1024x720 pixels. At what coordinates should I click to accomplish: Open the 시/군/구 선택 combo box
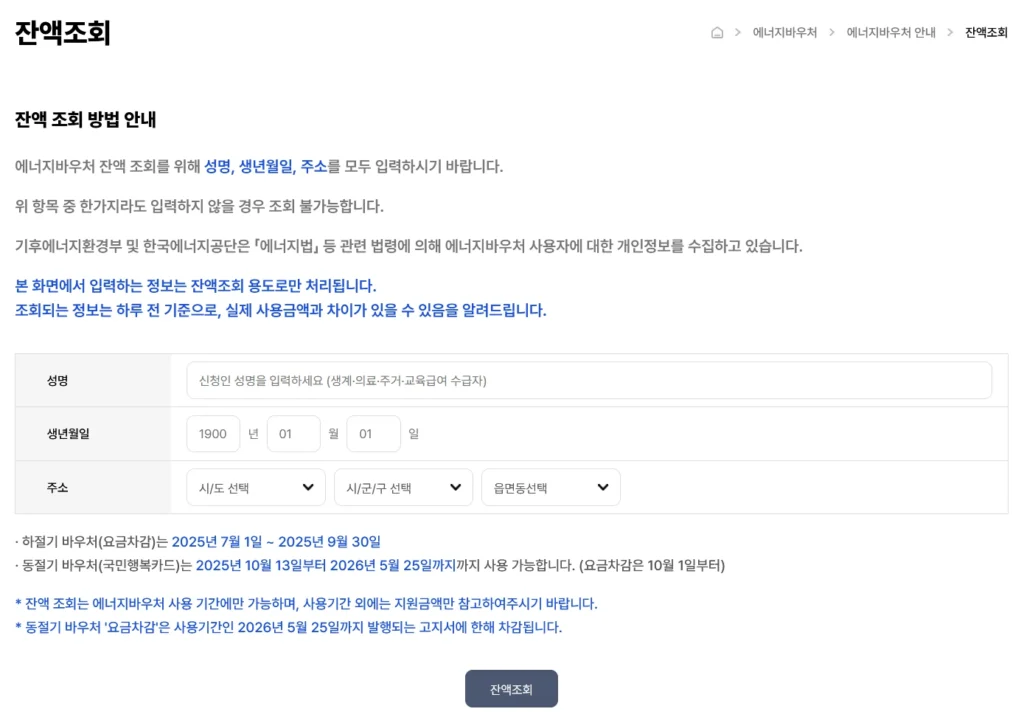pos(403,487)
